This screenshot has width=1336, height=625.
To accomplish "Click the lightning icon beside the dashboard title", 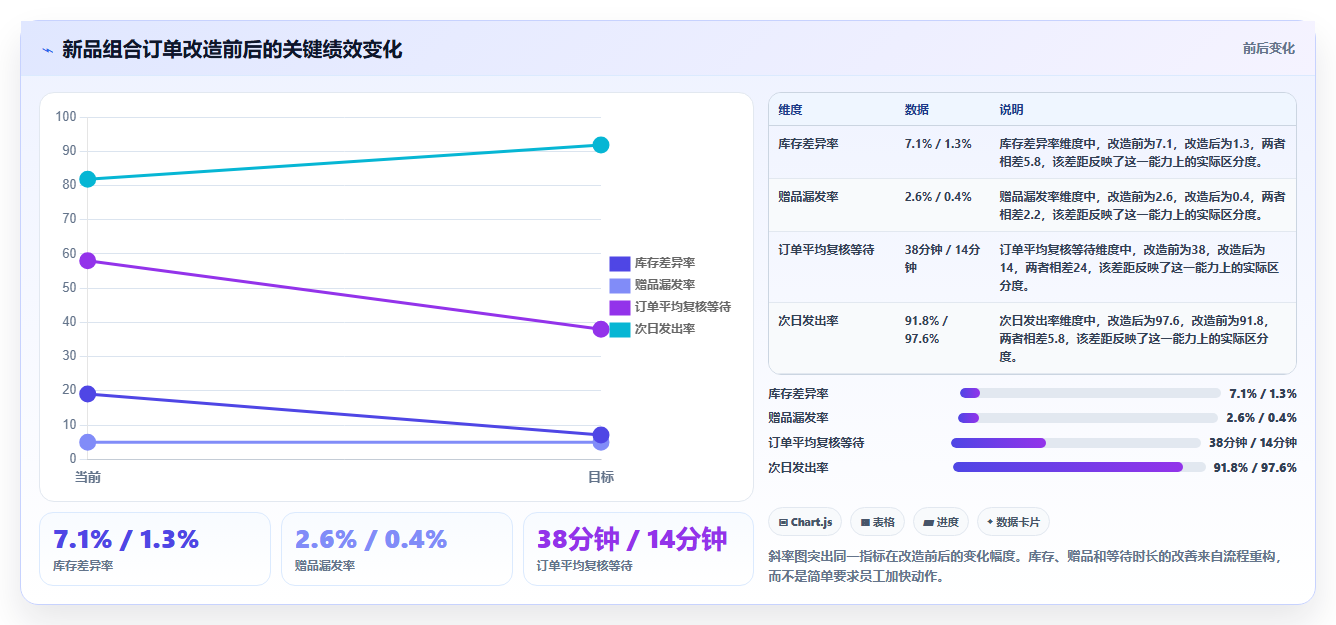I will point(47,50).
